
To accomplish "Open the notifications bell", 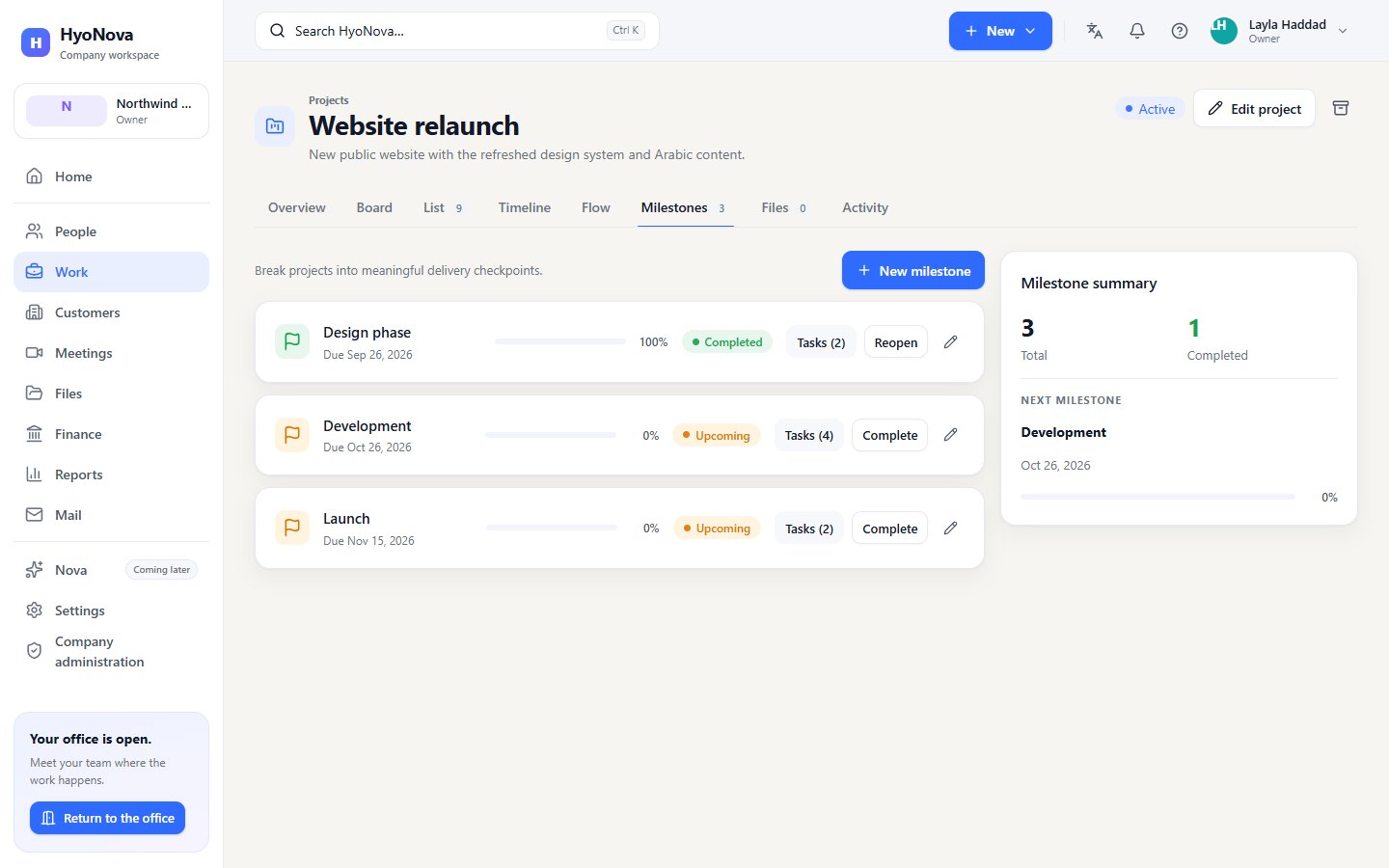I will click(x=1137, y=31).
